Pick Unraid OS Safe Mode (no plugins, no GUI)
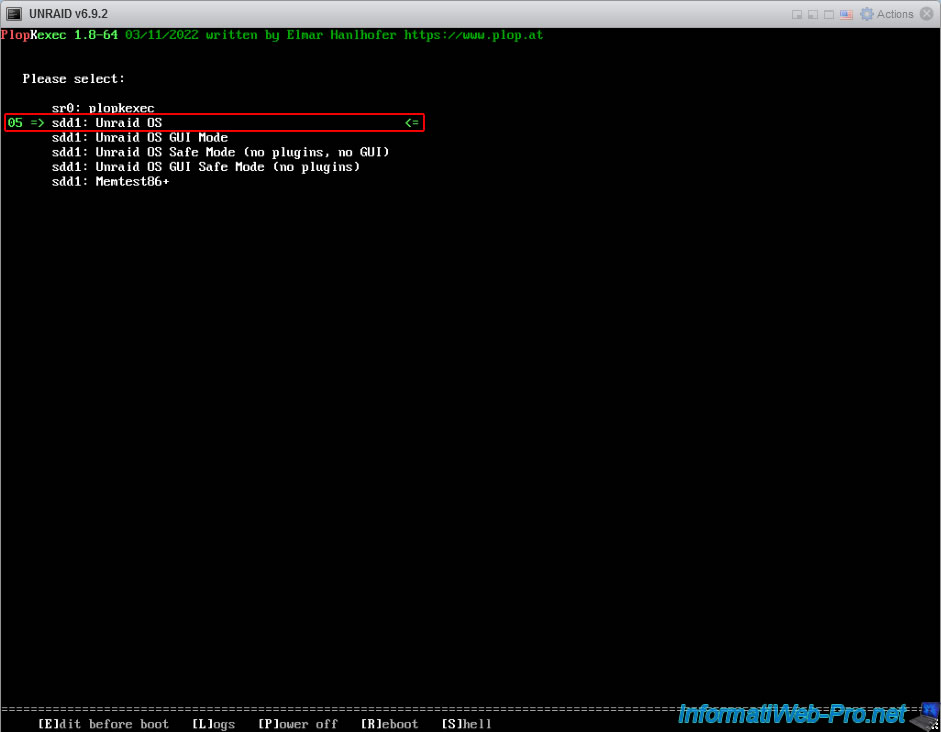 [220, 152]
